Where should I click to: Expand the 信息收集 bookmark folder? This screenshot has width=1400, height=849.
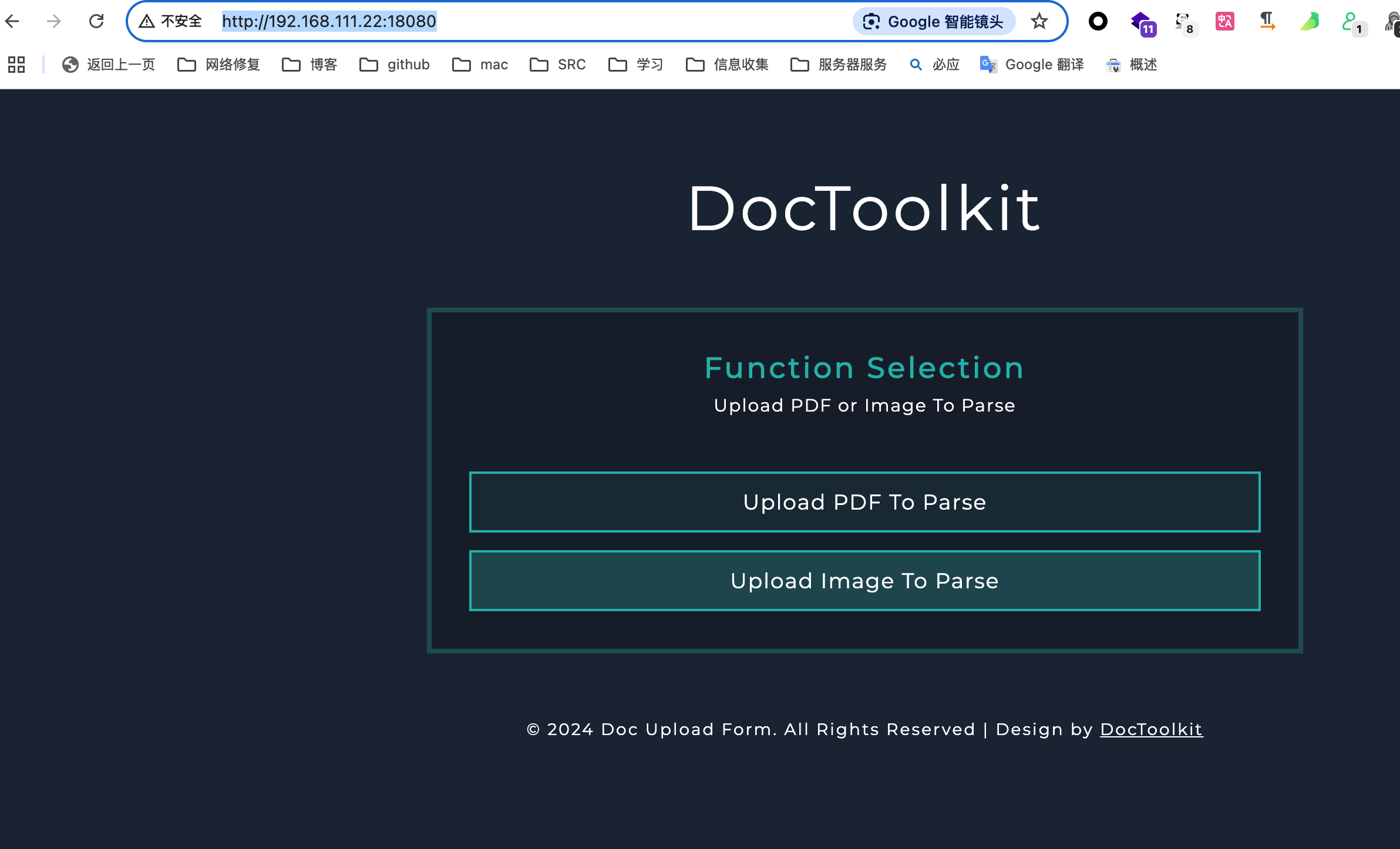(x=727, y=65)
